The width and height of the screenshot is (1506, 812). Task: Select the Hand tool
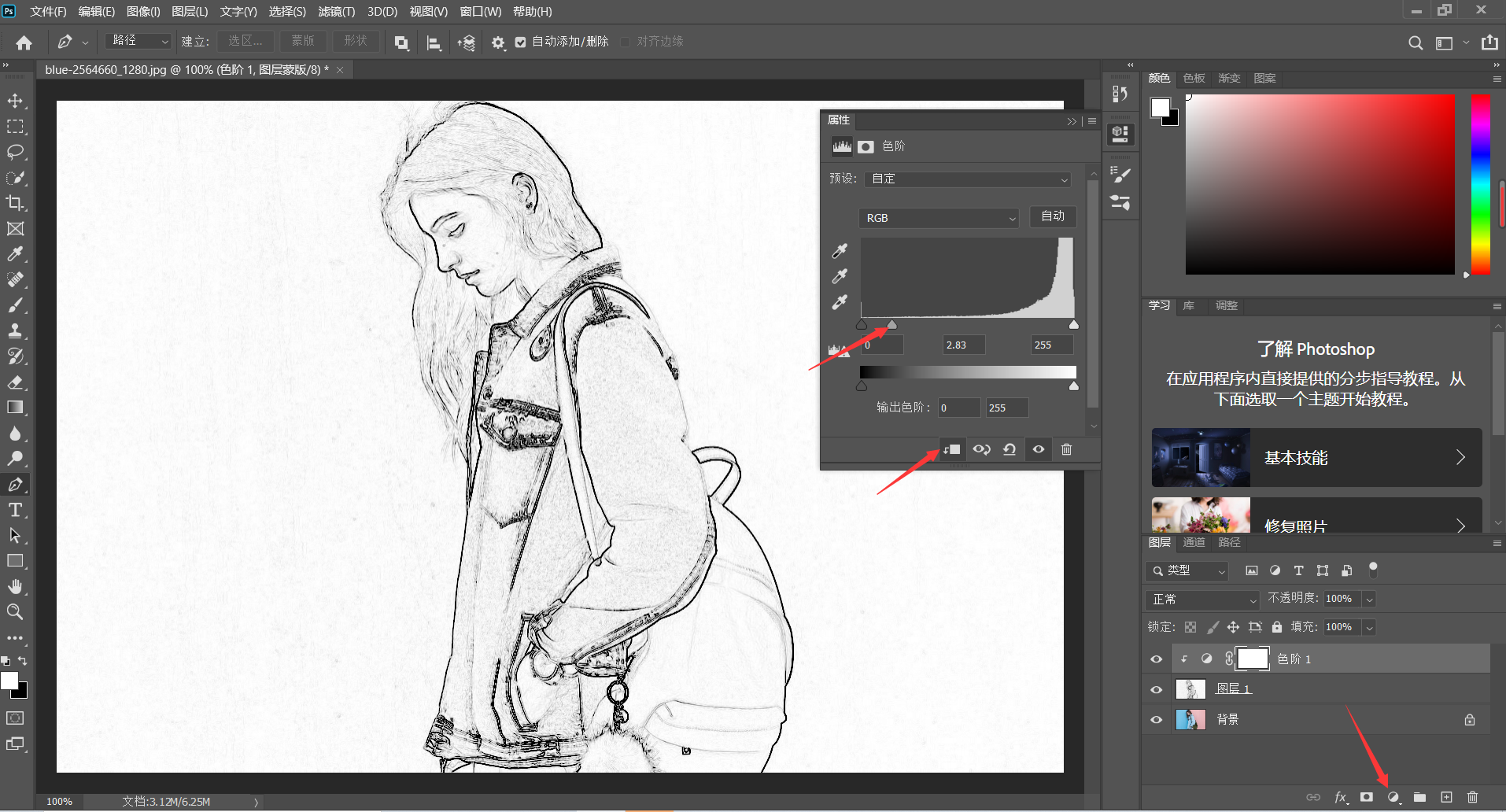point(15,586)
